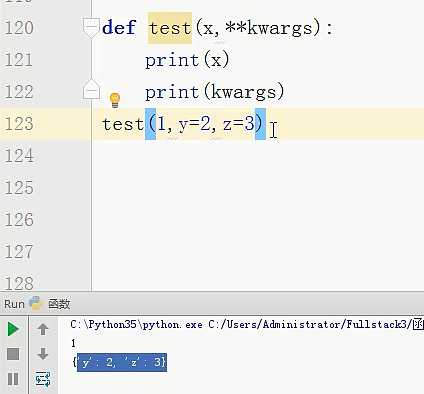Click the Run panel label

coord(14,304)
